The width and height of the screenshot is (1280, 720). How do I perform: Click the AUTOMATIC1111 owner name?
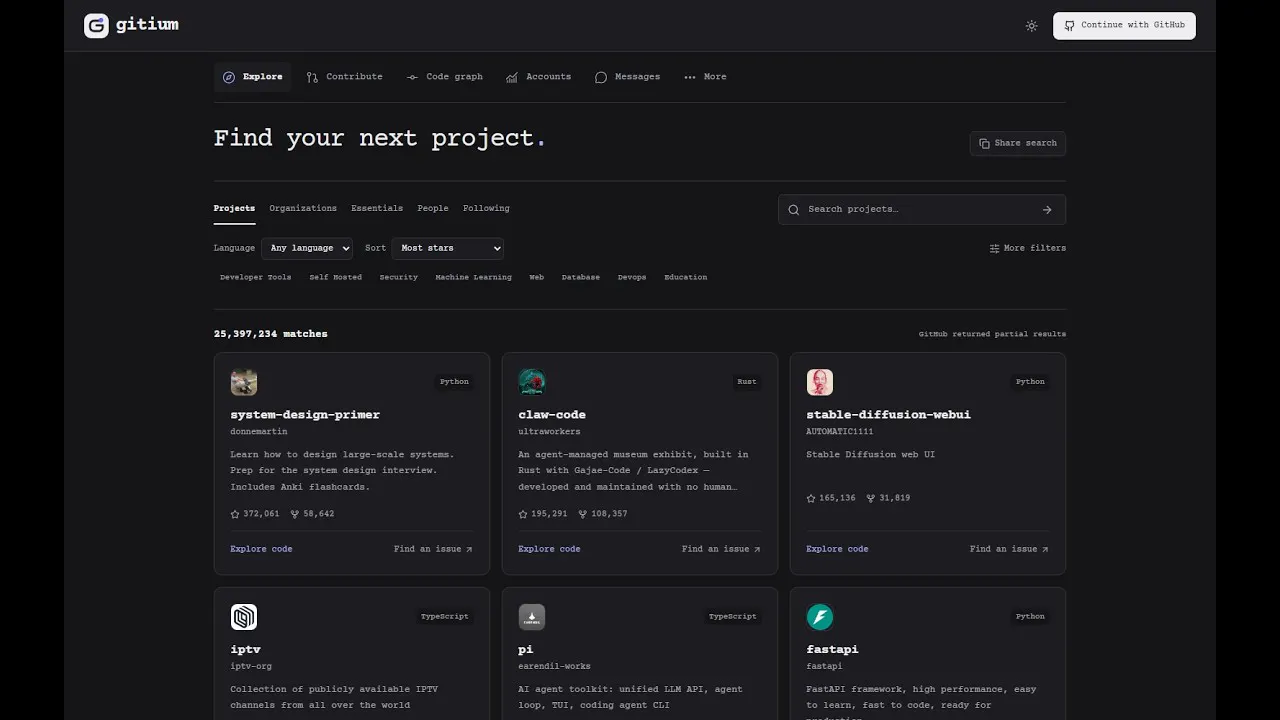click(840, 432)
